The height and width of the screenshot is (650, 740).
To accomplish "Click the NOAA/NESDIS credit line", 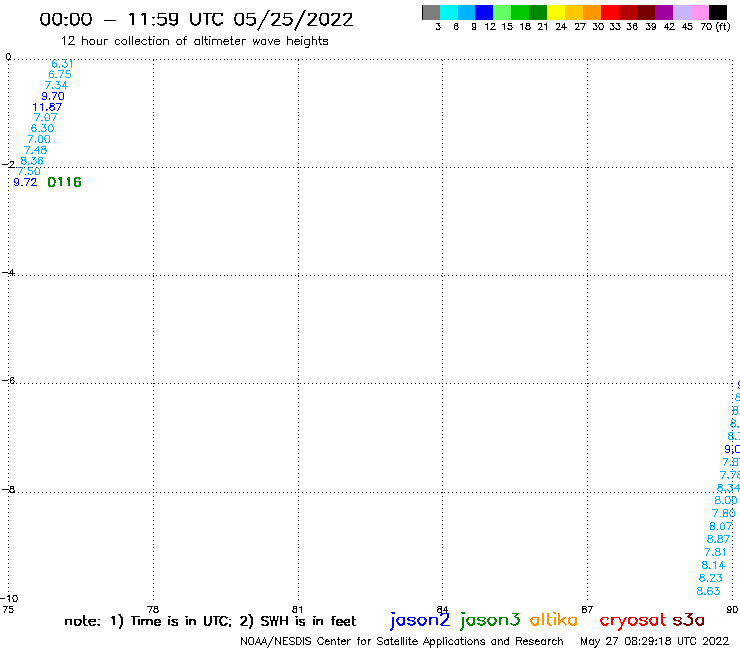I will click(402, 642).
